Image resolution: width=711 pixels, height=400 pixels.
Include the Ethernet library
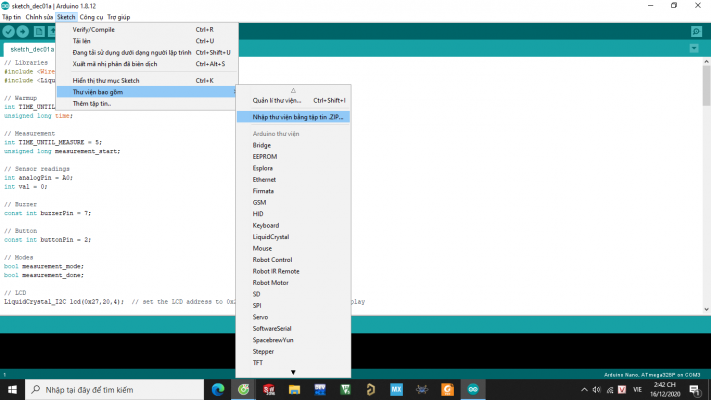pos(293,180)
